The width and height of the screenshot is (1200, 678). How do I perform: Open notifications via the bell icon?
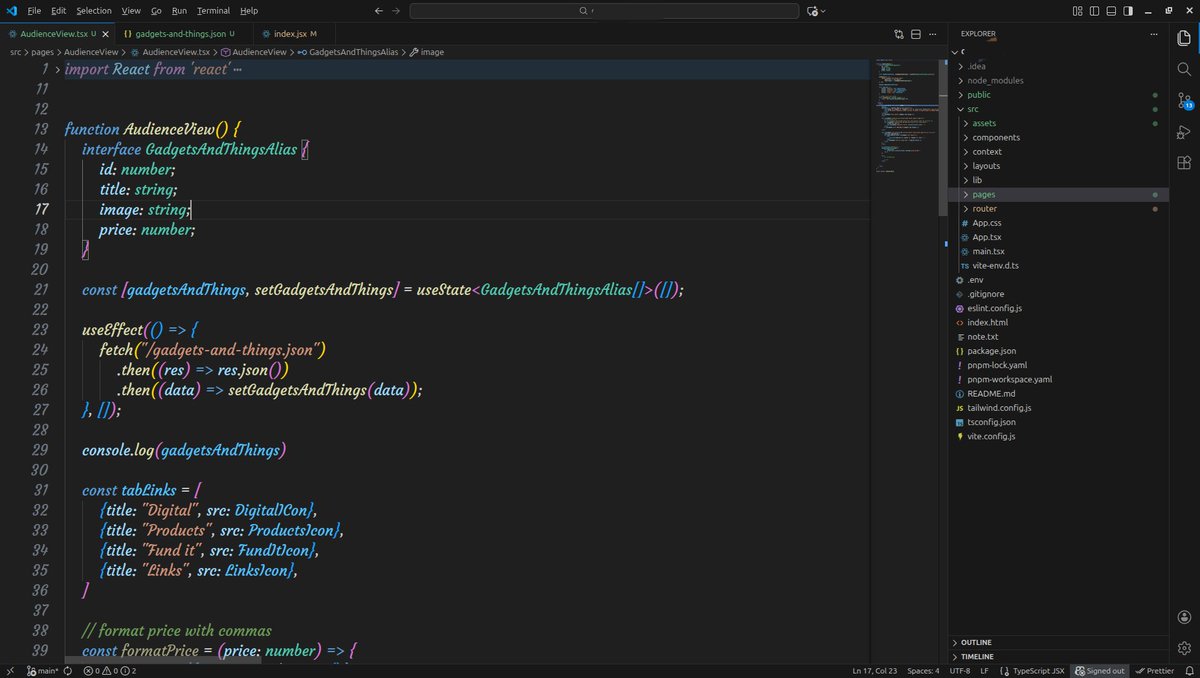click(x=1189, y=670)
